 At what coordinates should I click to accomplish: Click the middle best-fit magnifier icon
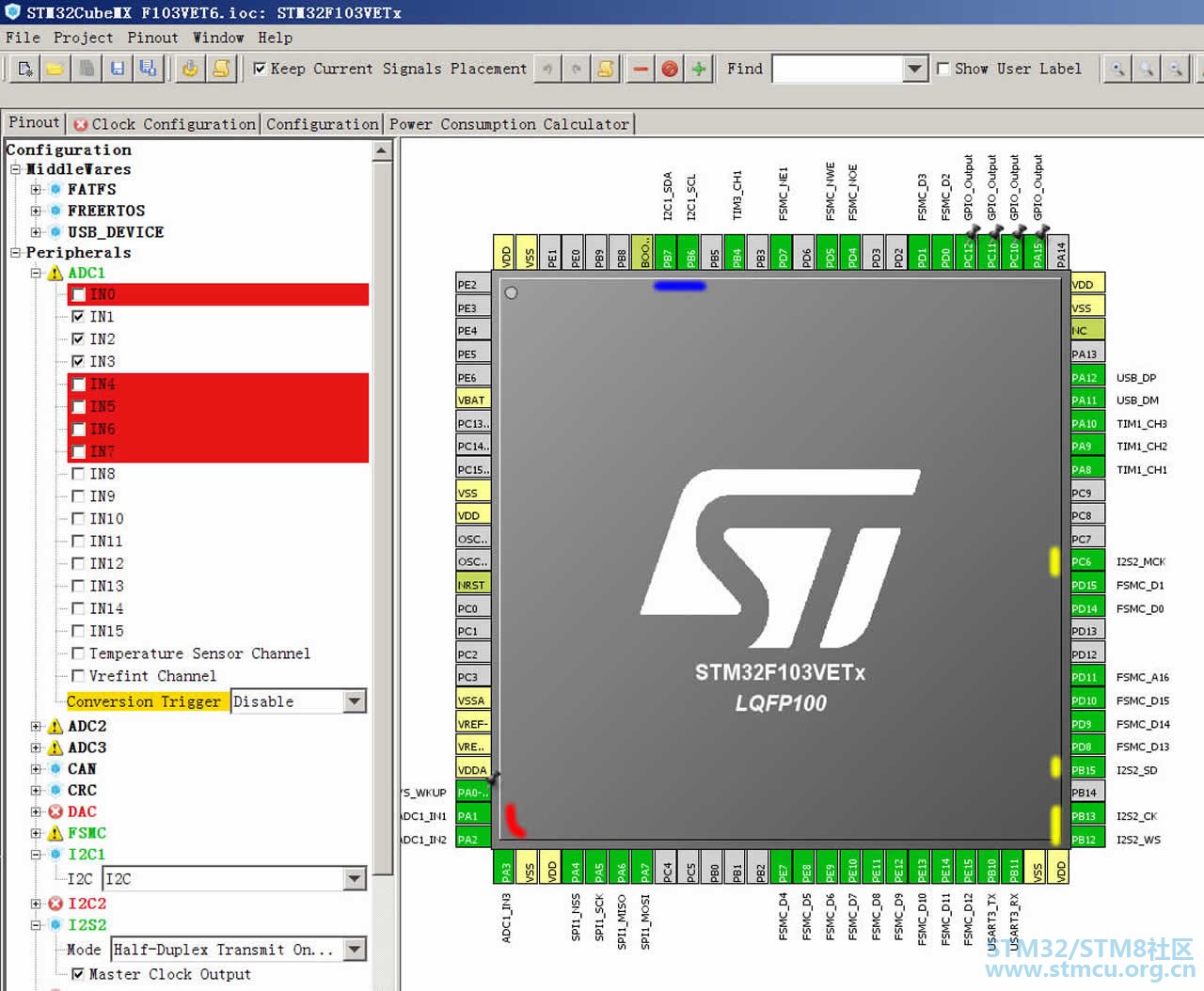[1146, 69]
